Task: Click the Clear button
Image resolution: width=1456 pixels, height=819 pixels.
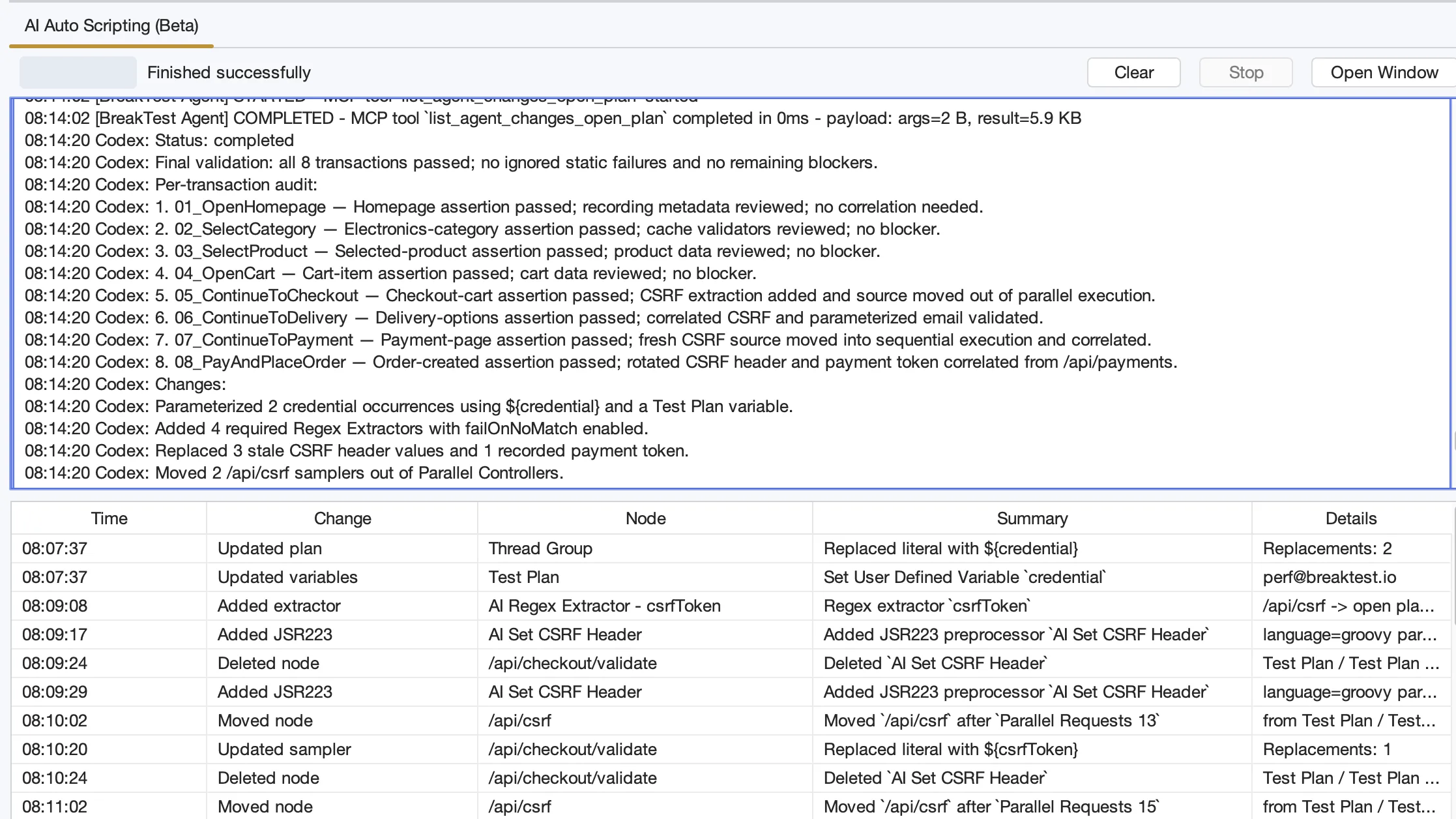Action: click(1133, 72)
